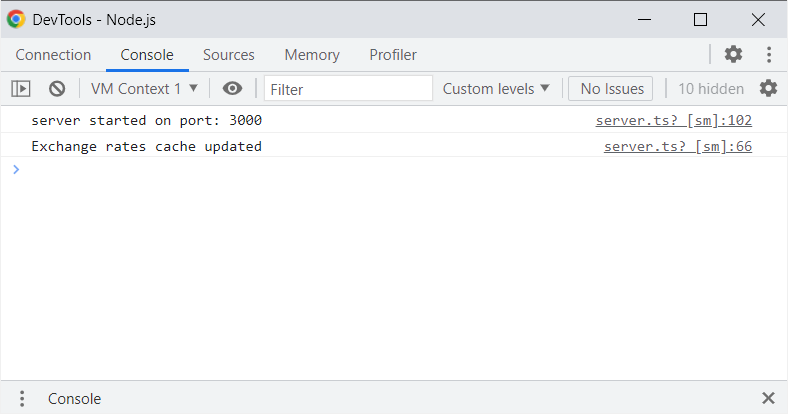
Task: Open the server.ts:102 source link
Action: (x=673, y=121)
